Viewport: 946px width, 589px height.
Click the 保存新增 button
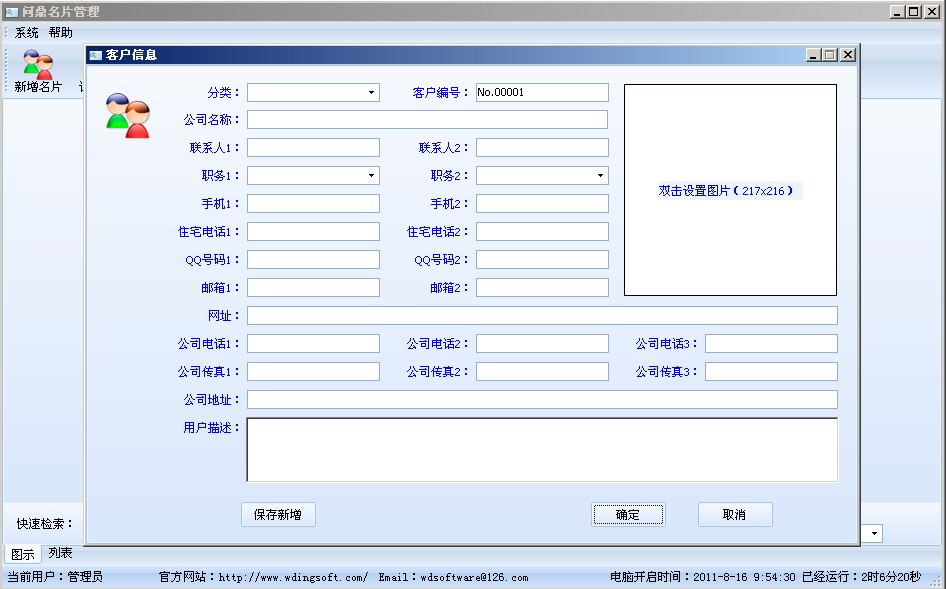tap(278, 515)
